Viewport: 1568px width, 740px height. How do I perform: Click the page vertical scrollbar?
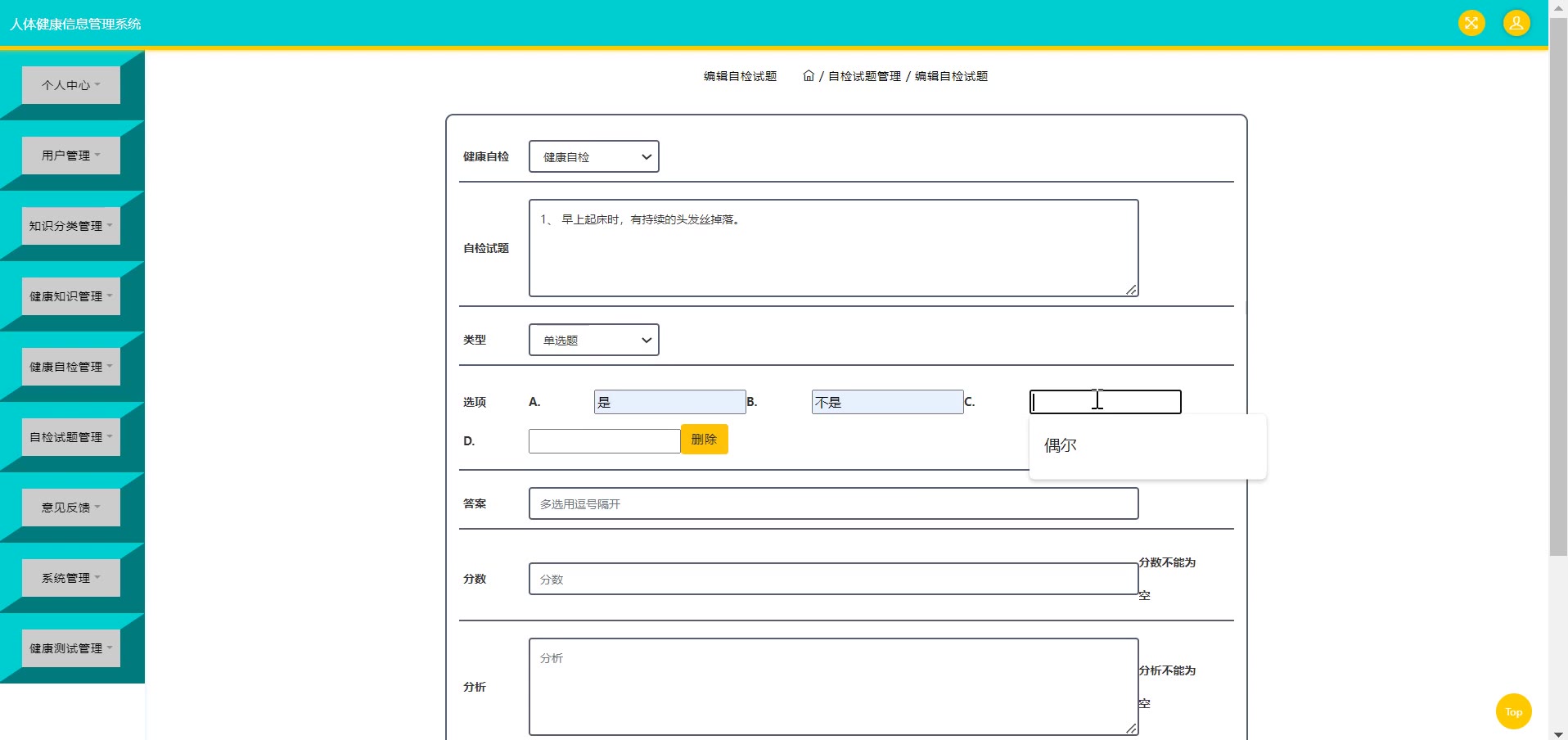[x=1558, y=287]
